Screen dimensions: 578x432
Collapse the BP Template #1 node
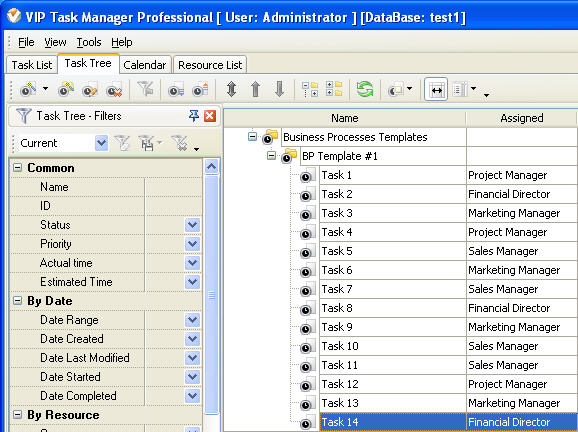click(x=271, y=156)
